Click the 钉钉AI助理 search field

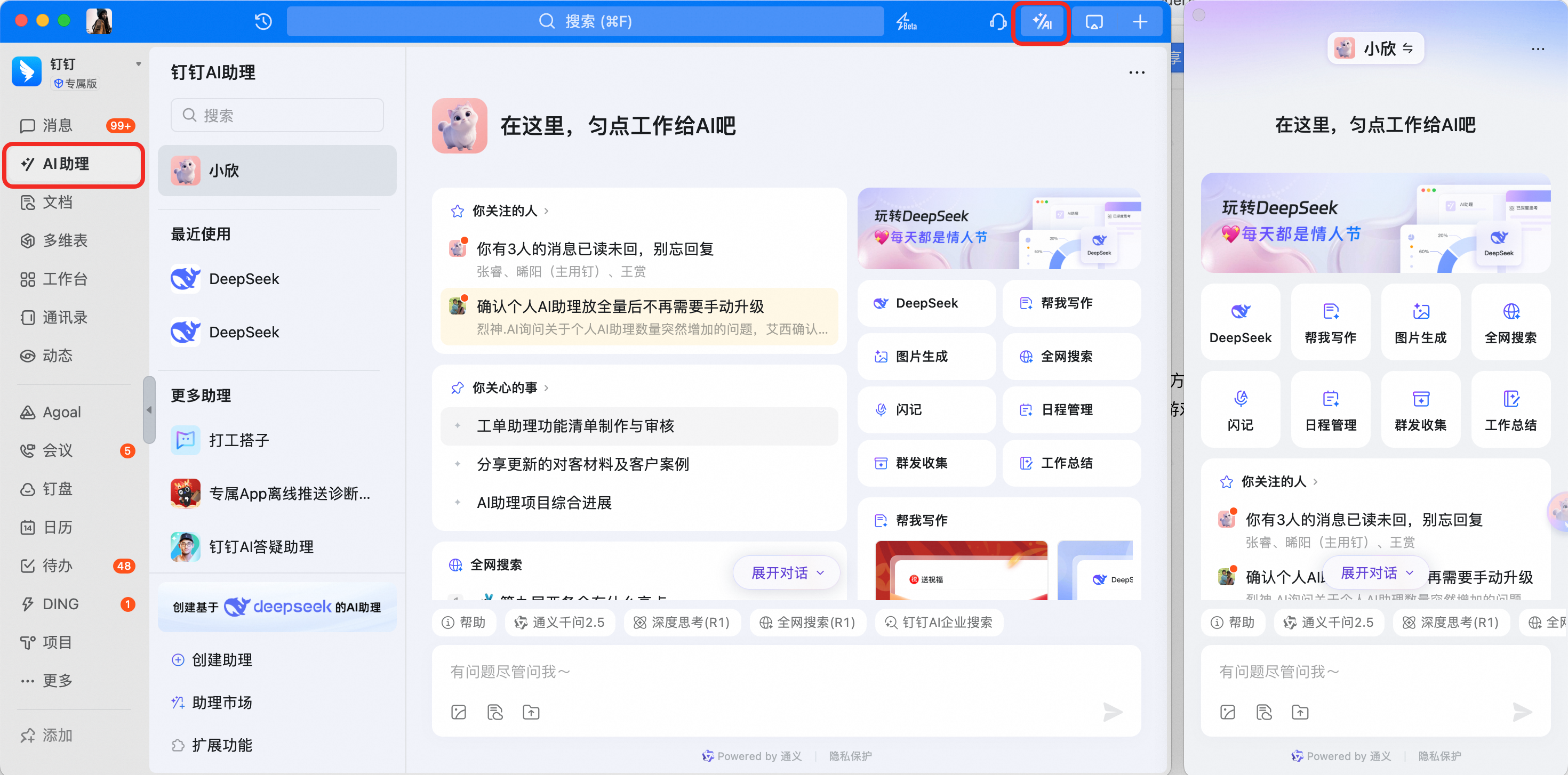coord(277,115)
